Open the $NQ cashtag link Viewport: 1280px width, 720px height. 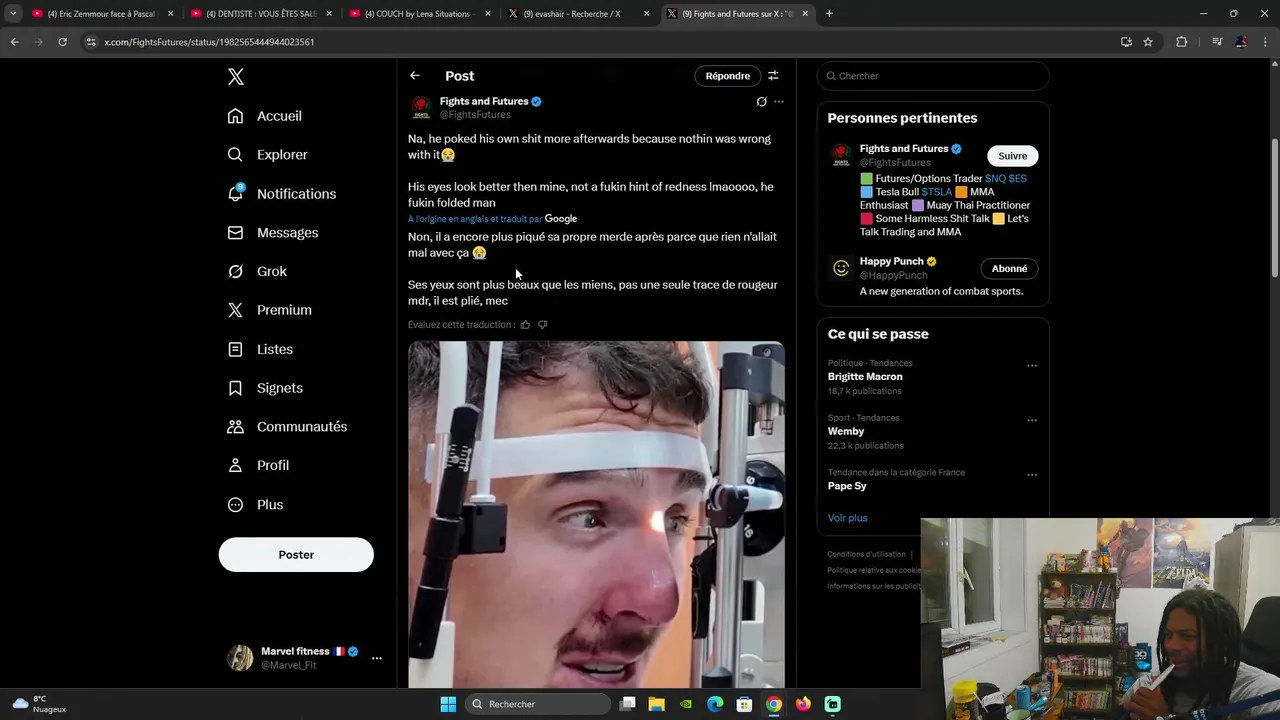pyautogui.click(x=995, y=179)
